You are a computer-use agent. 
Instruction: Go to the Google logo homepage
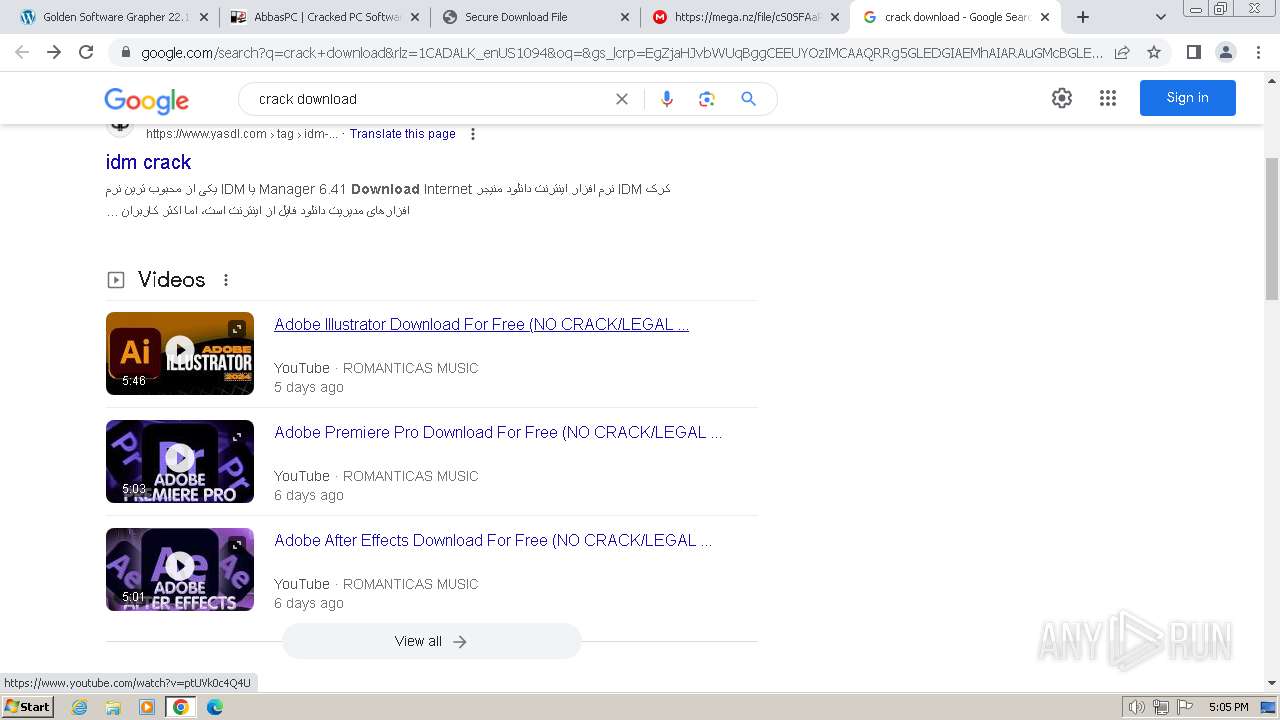pyautogui.click(x=146, y=100)
